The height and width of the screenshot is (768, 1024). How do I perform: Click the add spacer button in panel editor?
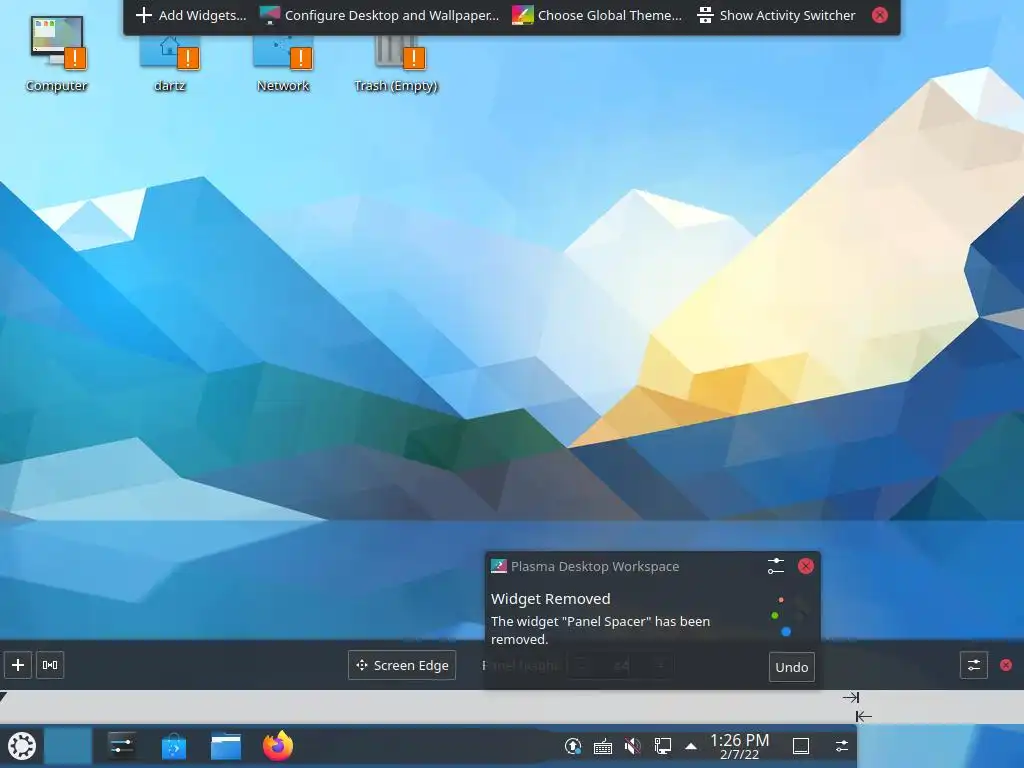click(x=50, y=665)
